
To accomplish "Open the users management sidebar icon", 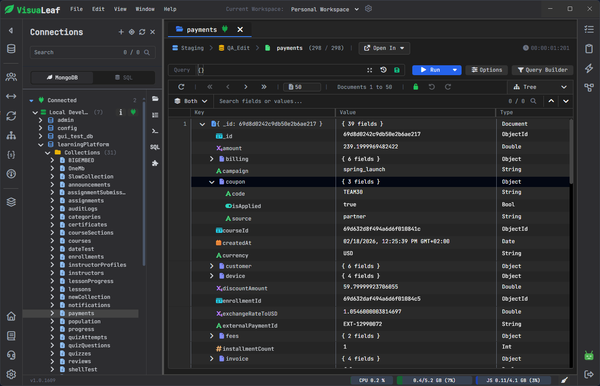I will [11, 77].
